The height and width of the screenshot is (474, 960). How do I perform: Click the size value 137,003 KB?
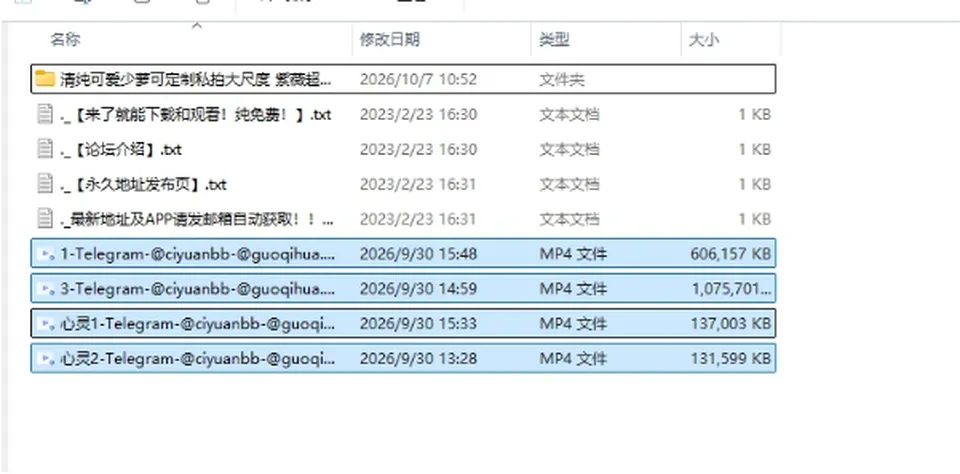pos(730,323)
